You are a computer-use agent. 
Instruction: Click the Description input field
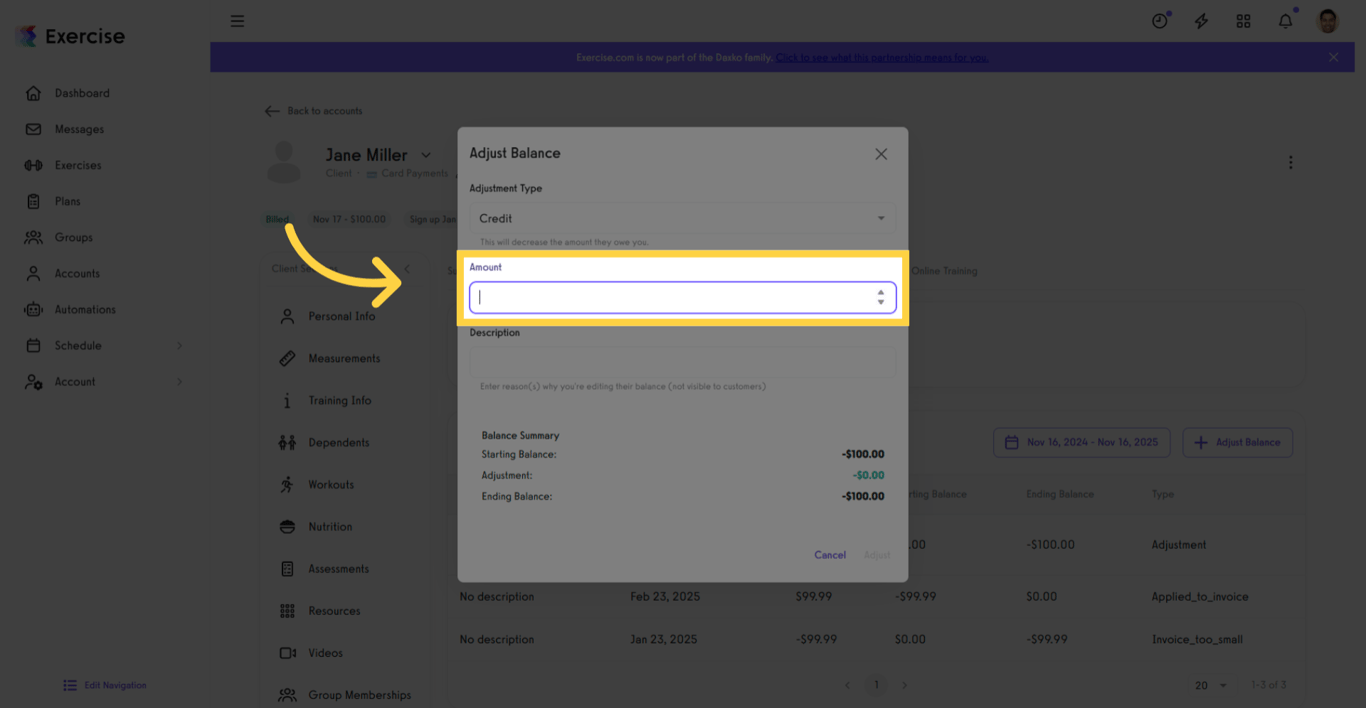pyautogui.click(x=683, y=362)
